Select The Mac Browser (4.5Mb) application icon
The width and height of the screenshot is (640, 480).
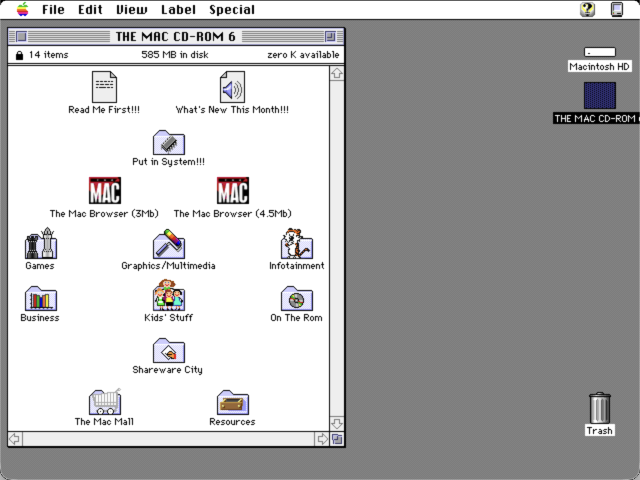click(233, 190)
